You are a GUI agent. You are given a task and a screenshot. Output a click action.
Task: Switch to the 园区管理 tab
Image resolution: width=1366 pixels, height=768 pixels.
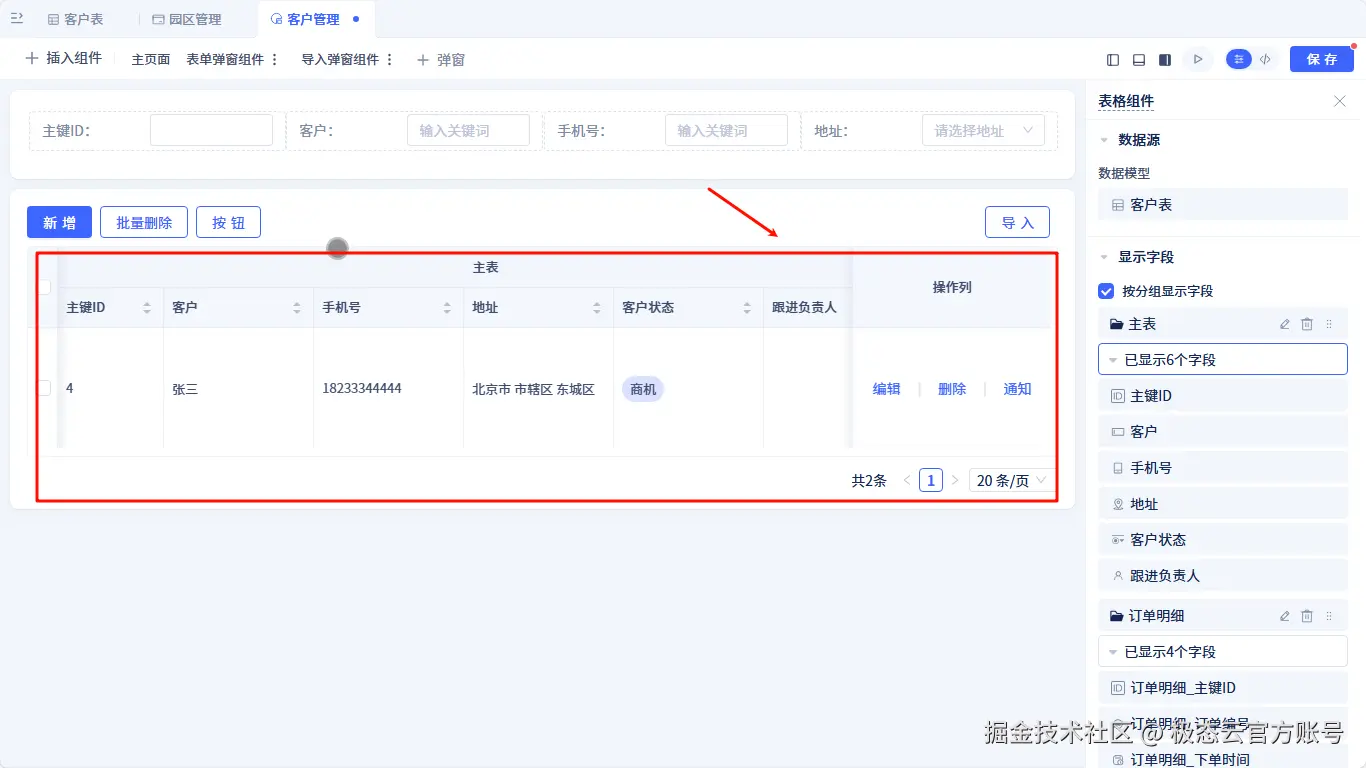[187, 19]
